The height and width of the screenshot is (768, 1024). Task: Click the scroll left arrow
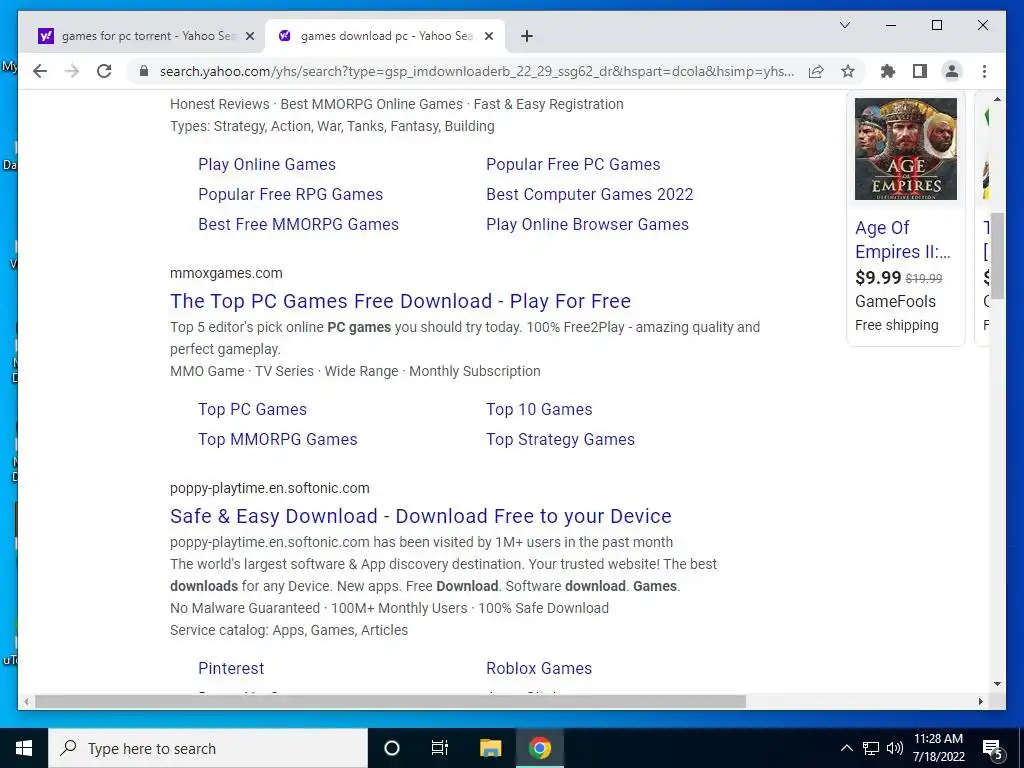pos(26,701)
